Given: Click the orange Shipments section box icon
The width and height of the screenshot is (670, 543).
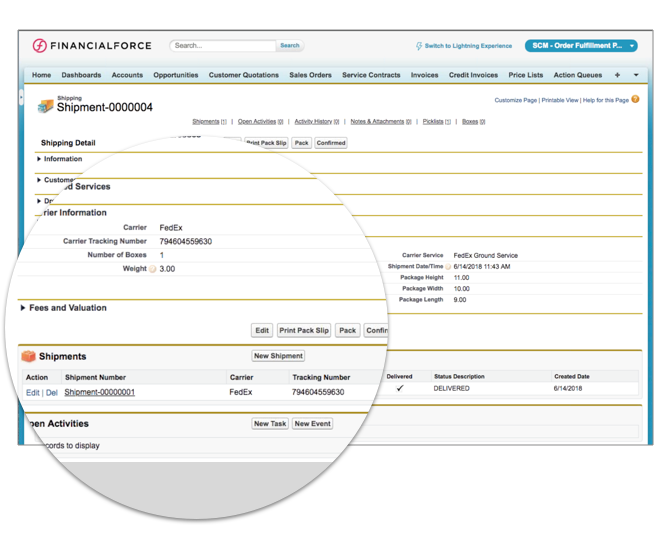Looking at the screenshot, I should 29,356.
